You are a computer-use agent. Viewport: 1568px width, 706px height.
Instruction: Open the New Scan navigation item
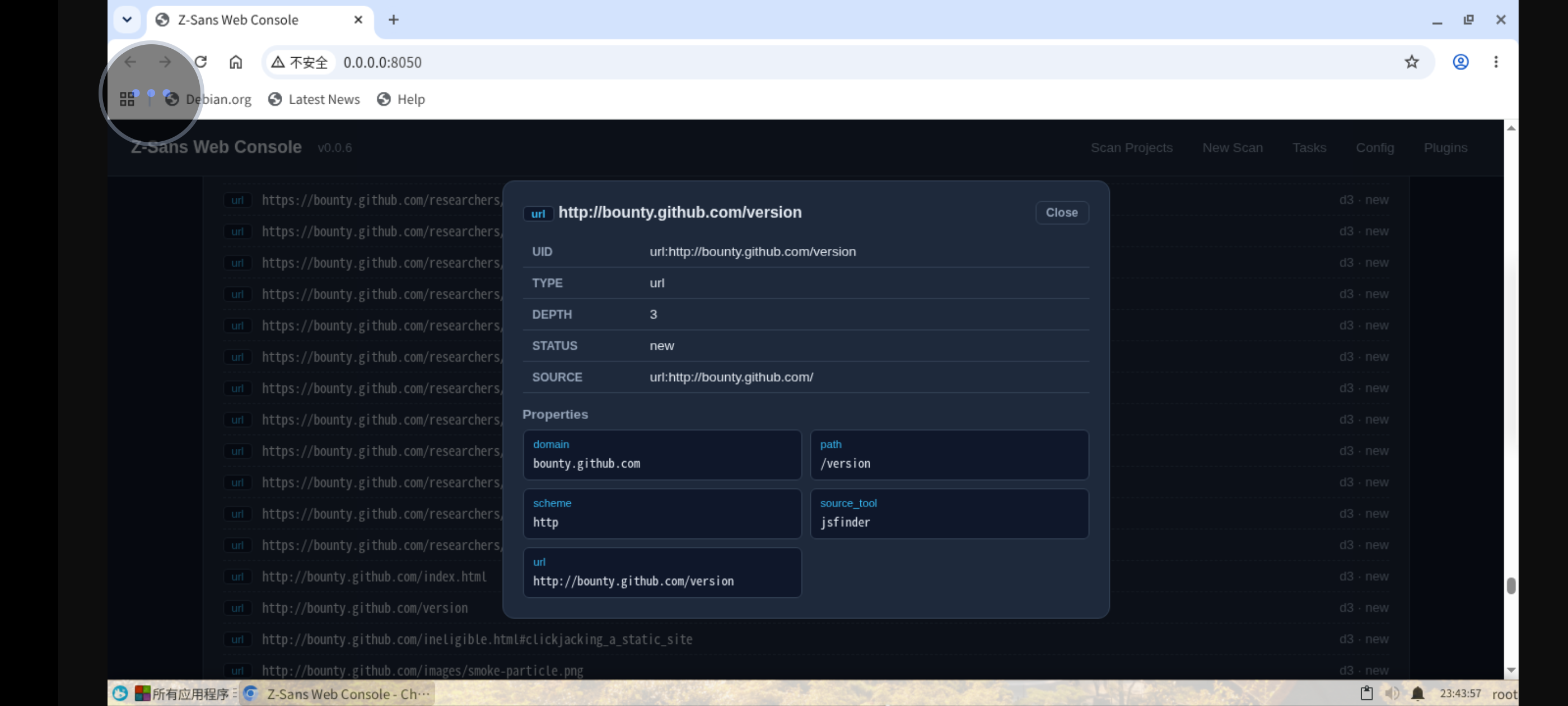(x=1233, y=148)
